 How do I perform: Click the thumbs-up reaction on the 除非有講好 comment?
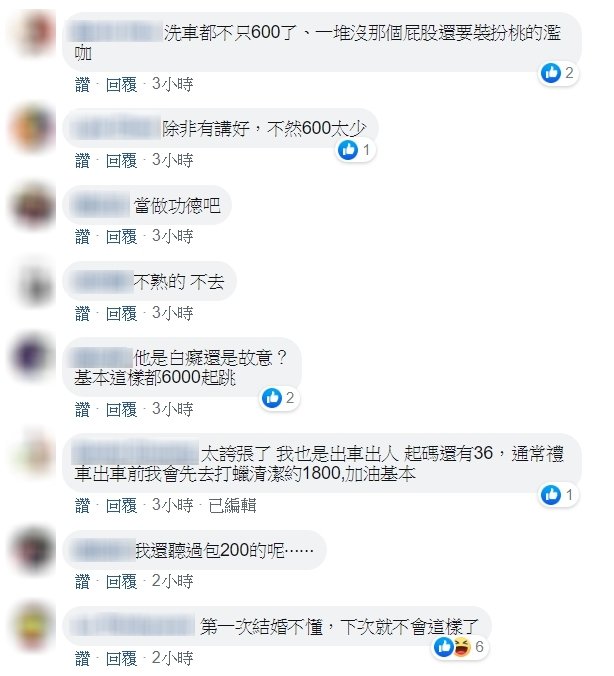(x=348, y=150)
